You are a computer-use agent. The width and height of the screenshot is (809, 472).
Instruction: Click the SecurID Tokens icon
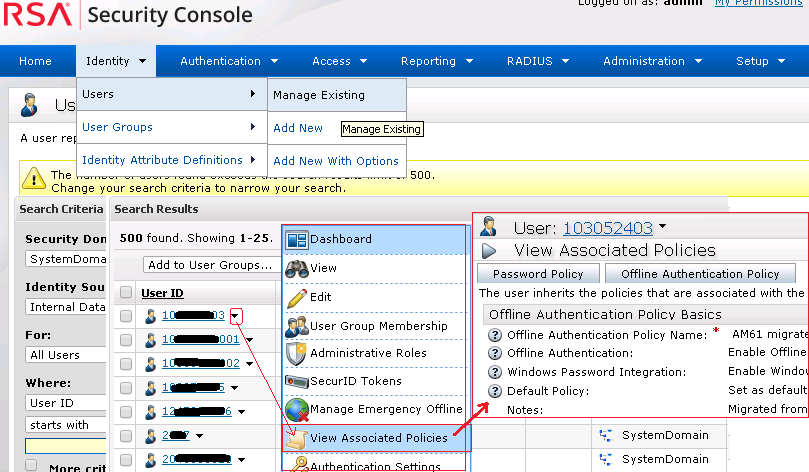tap(297, 381)
